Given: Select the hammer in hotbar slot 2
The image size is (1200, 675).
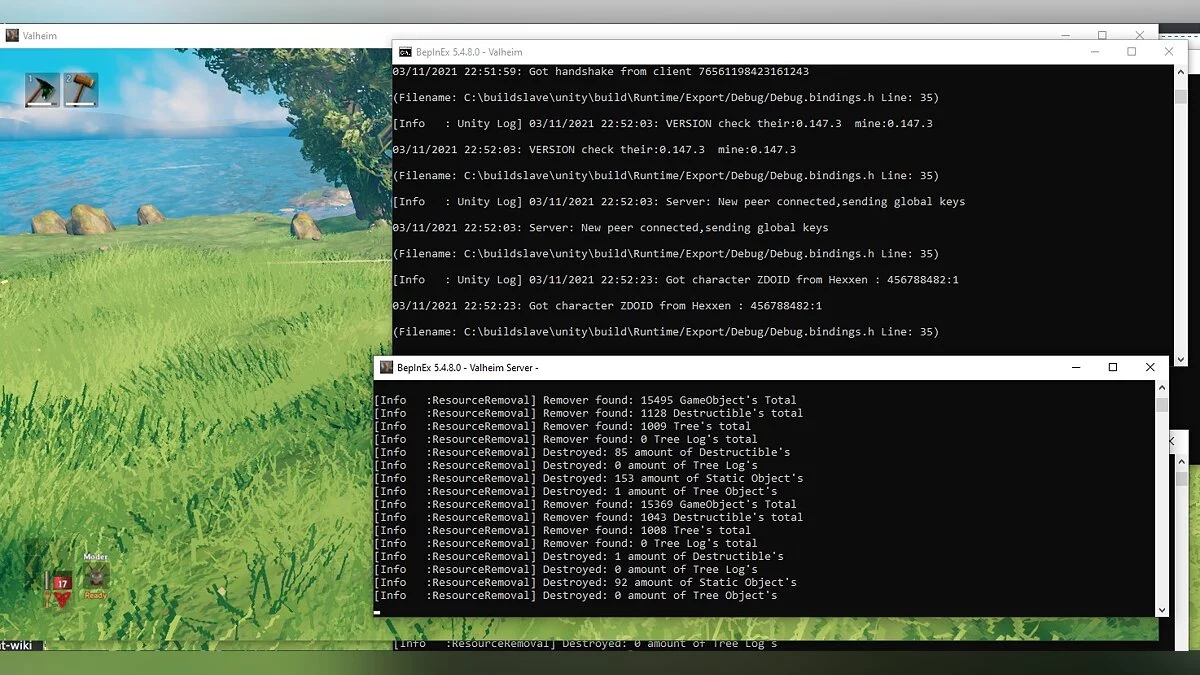Looking at the screenshot, I should tap(81, 90).
